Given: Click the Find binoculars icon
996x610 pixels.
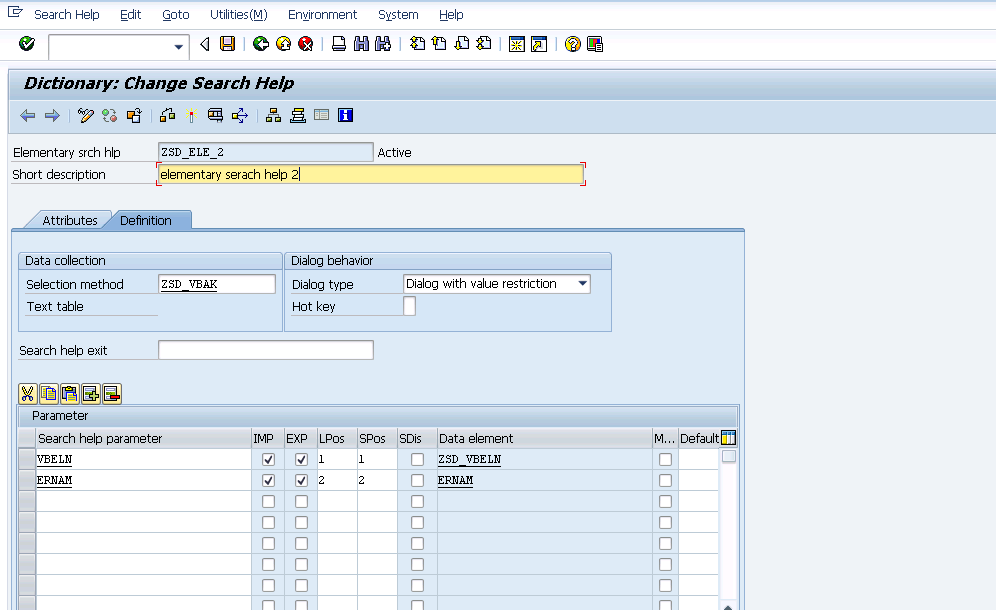Looking at the screenshot, I should click(359, 44).
